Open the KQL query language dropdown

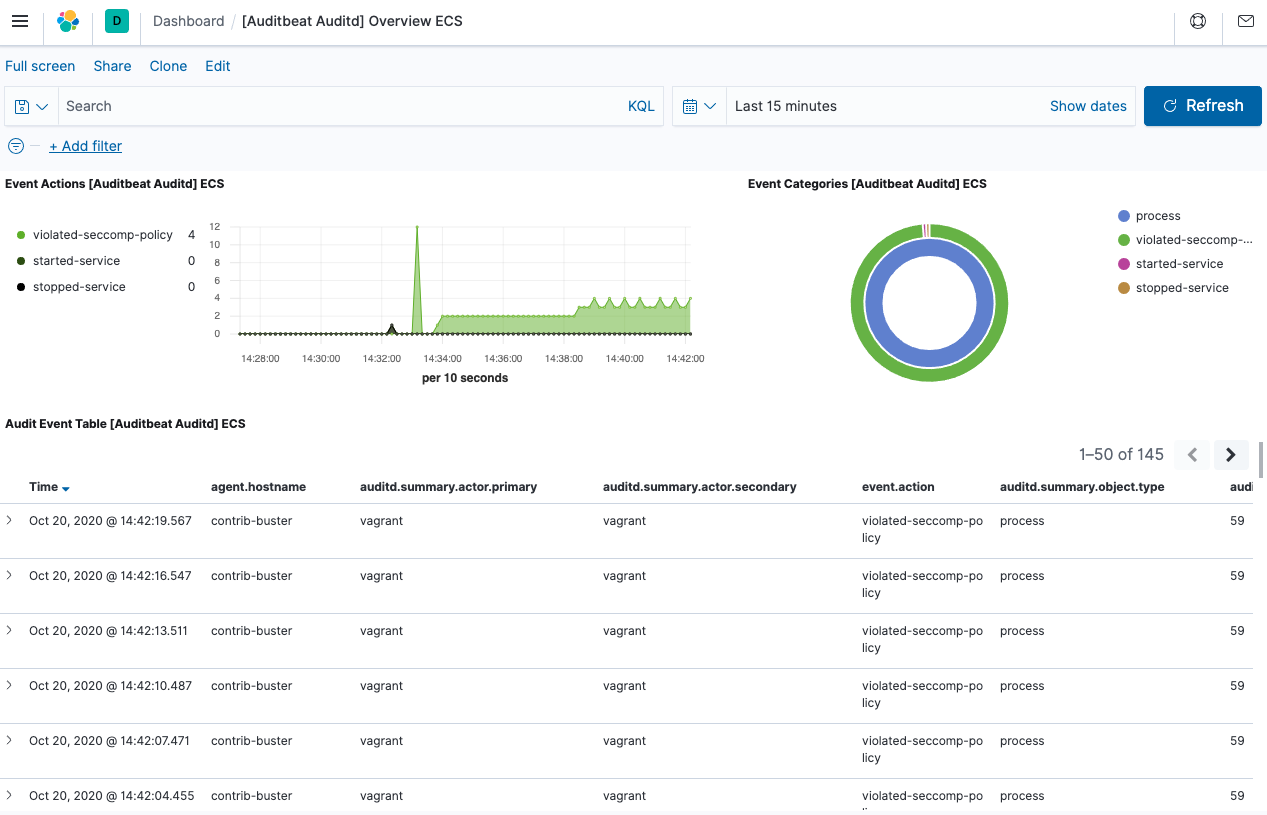pos(641,105)
